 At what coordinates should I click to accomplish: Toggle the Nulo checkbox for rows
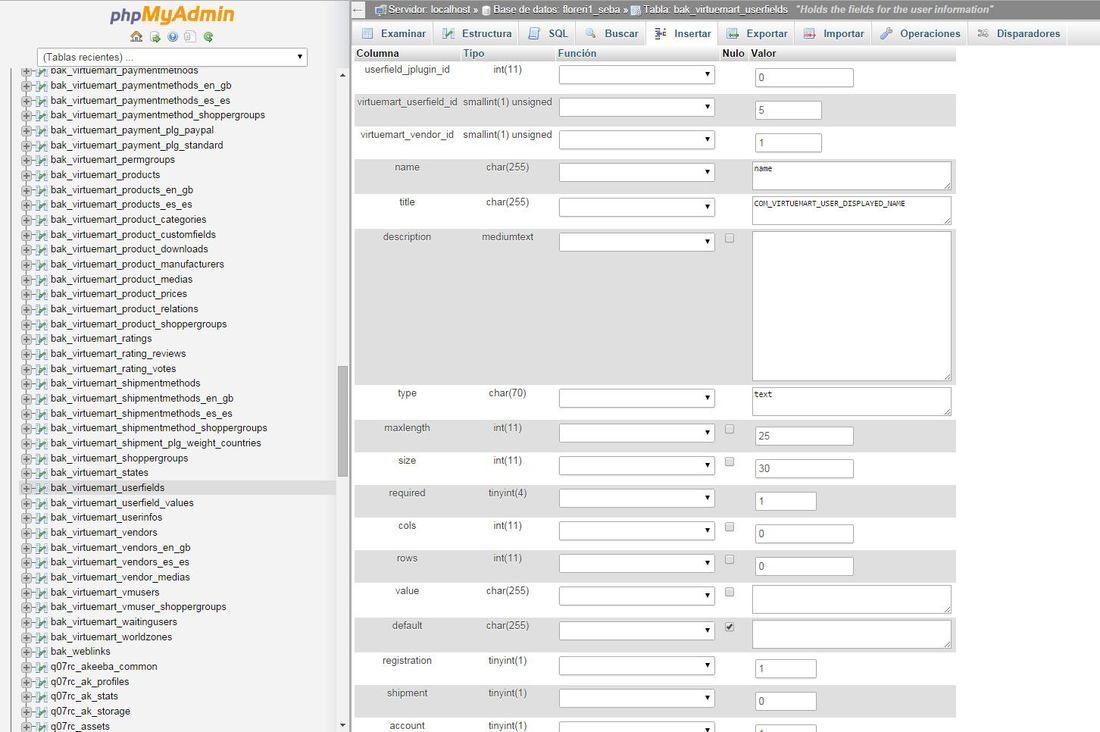click(x=730, y=559)
